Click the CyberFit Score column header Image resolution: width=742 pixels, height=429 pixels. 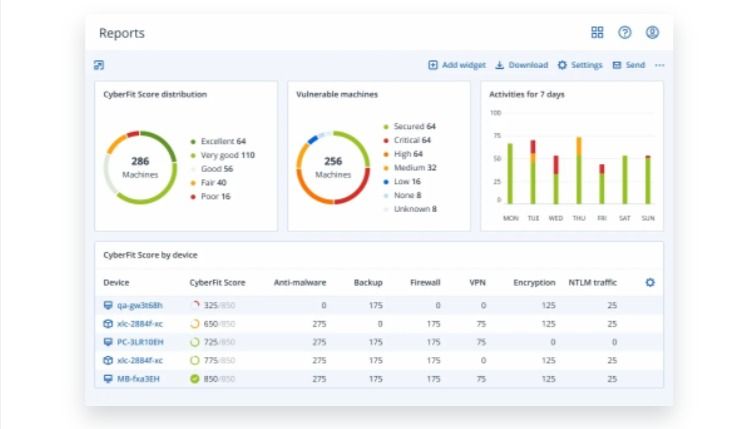point(217,283)
